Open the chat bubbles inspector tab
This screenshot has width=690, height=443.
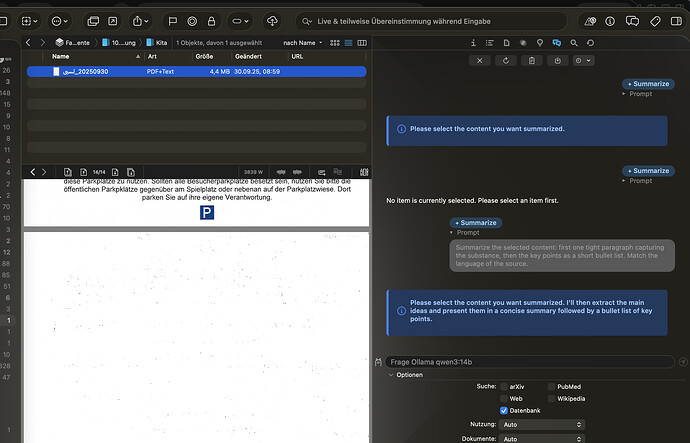(557, 43)
